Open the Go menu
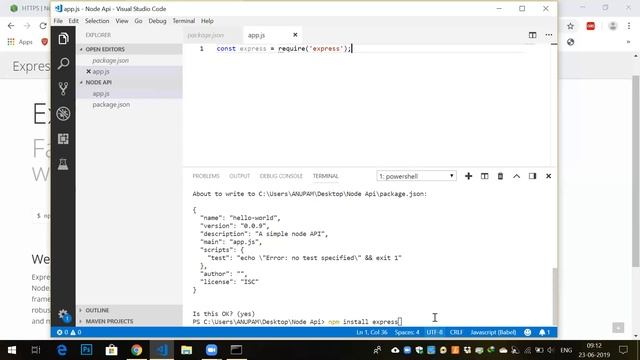The width and height of the screenshot is (640, 360). point(138,21)
